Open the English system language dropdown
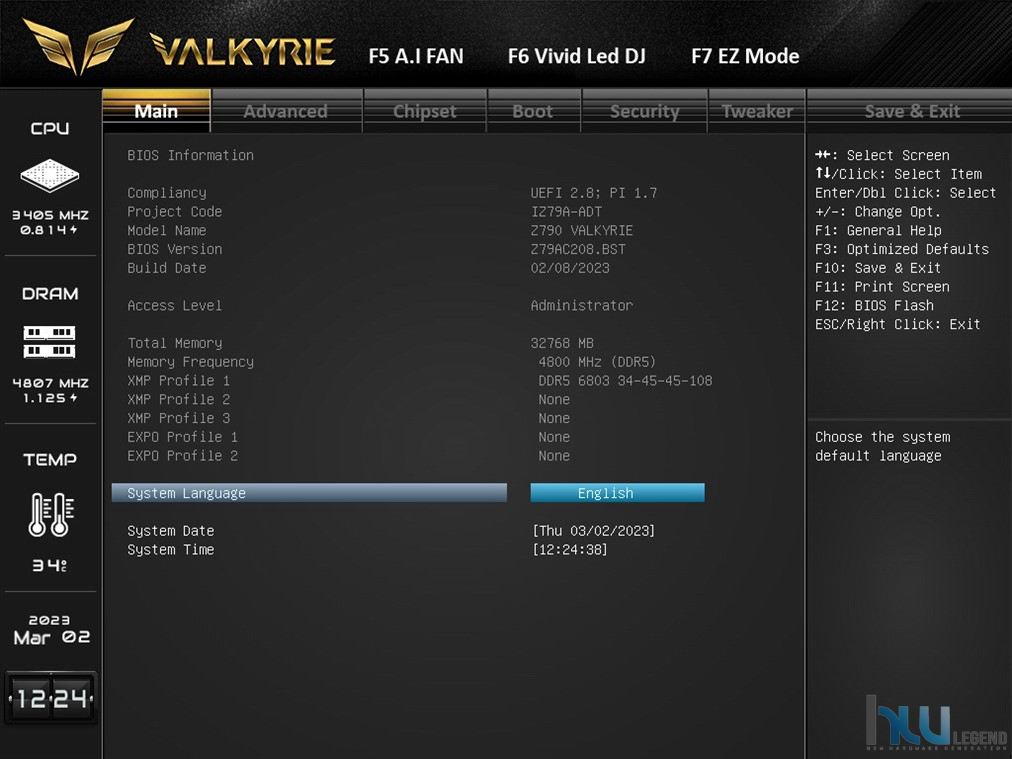Screen dimensions: 1012x759 point(618,493)
